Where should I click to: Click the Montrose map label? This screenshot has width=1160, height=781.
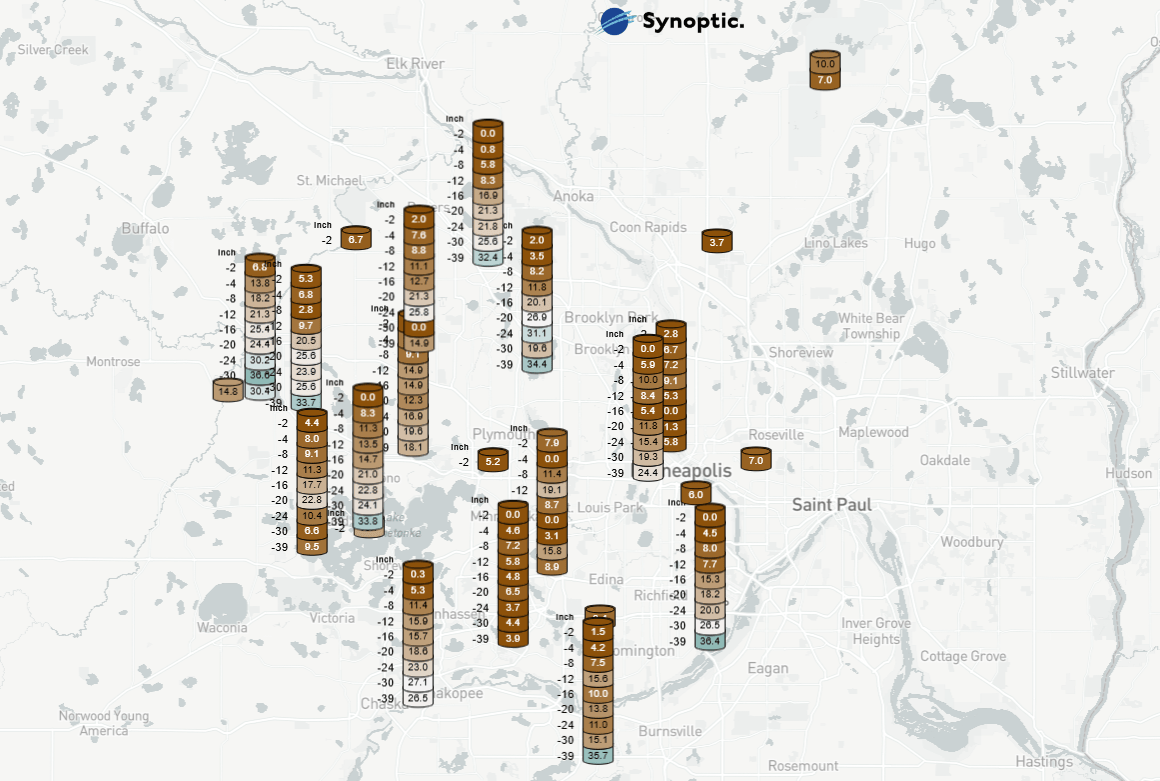113,362
